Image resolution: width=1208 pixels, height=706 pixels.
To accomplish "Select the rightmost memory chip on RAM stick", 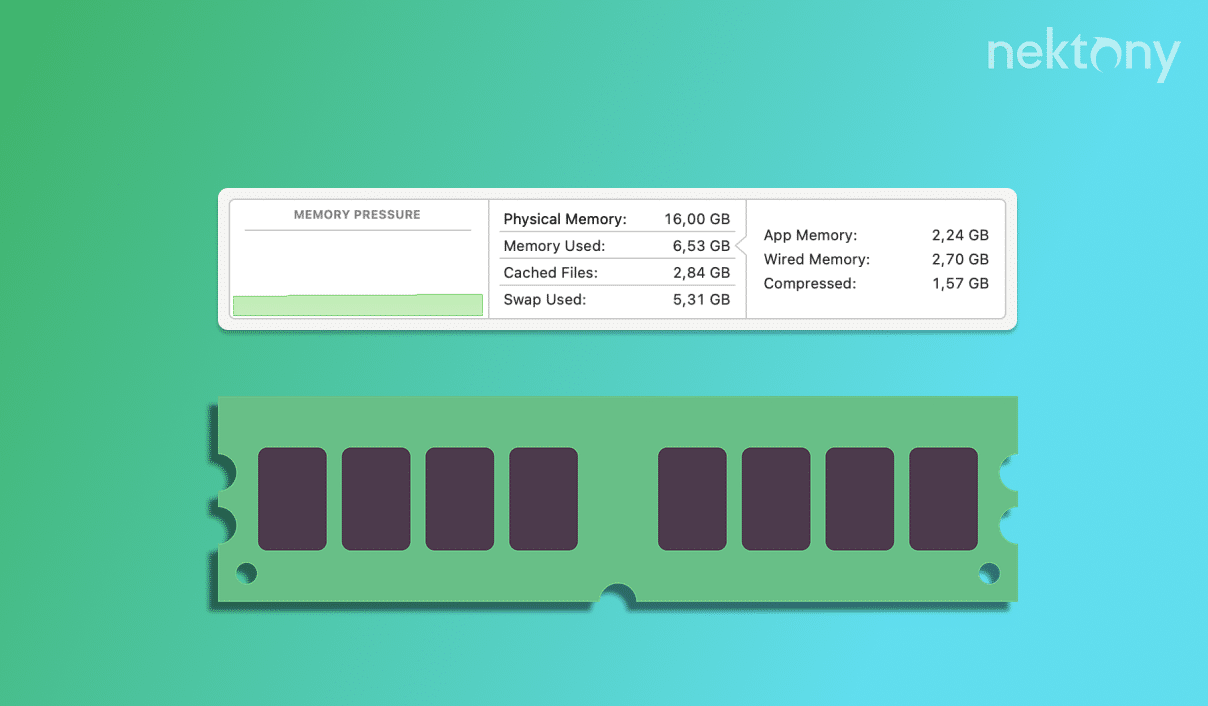I will pos(943,498).
